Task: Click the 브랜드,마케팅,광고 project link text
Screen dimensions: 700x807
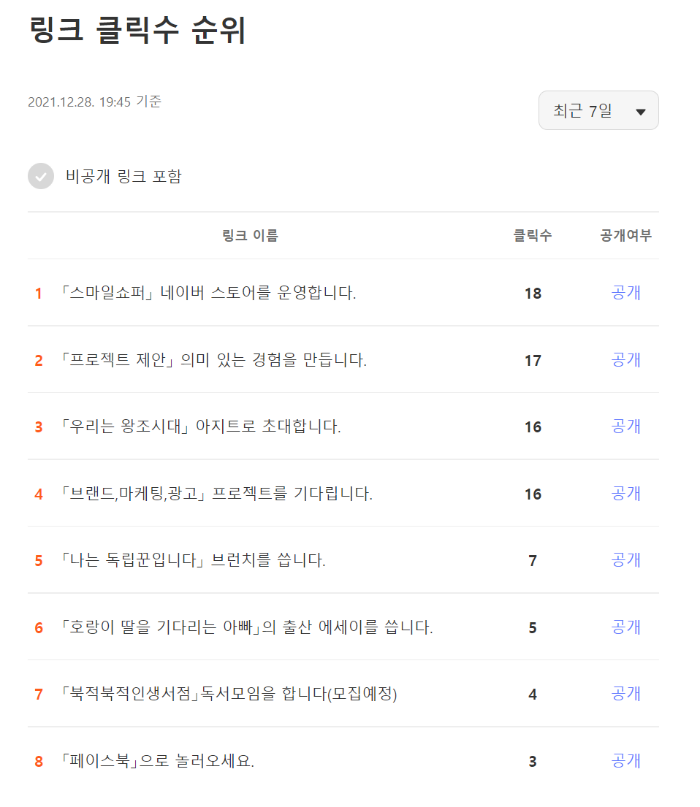Action: point(225,493)
